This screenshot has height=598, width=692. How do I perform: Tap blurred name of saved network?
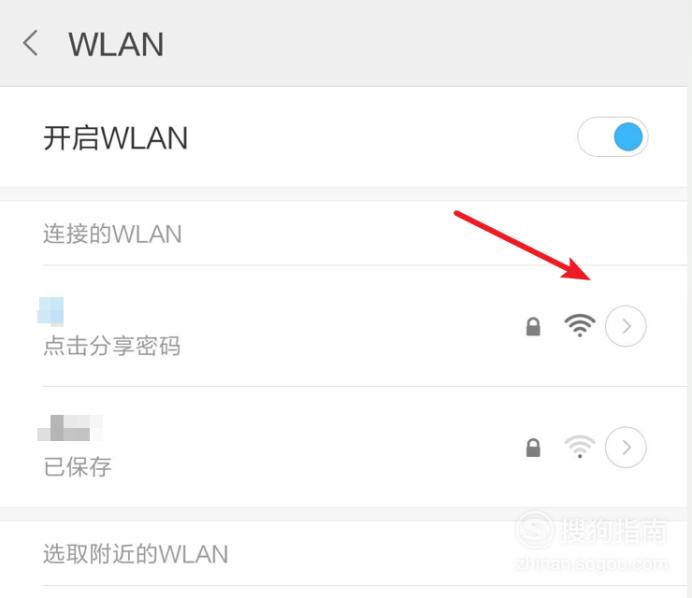tap(74, 428)
